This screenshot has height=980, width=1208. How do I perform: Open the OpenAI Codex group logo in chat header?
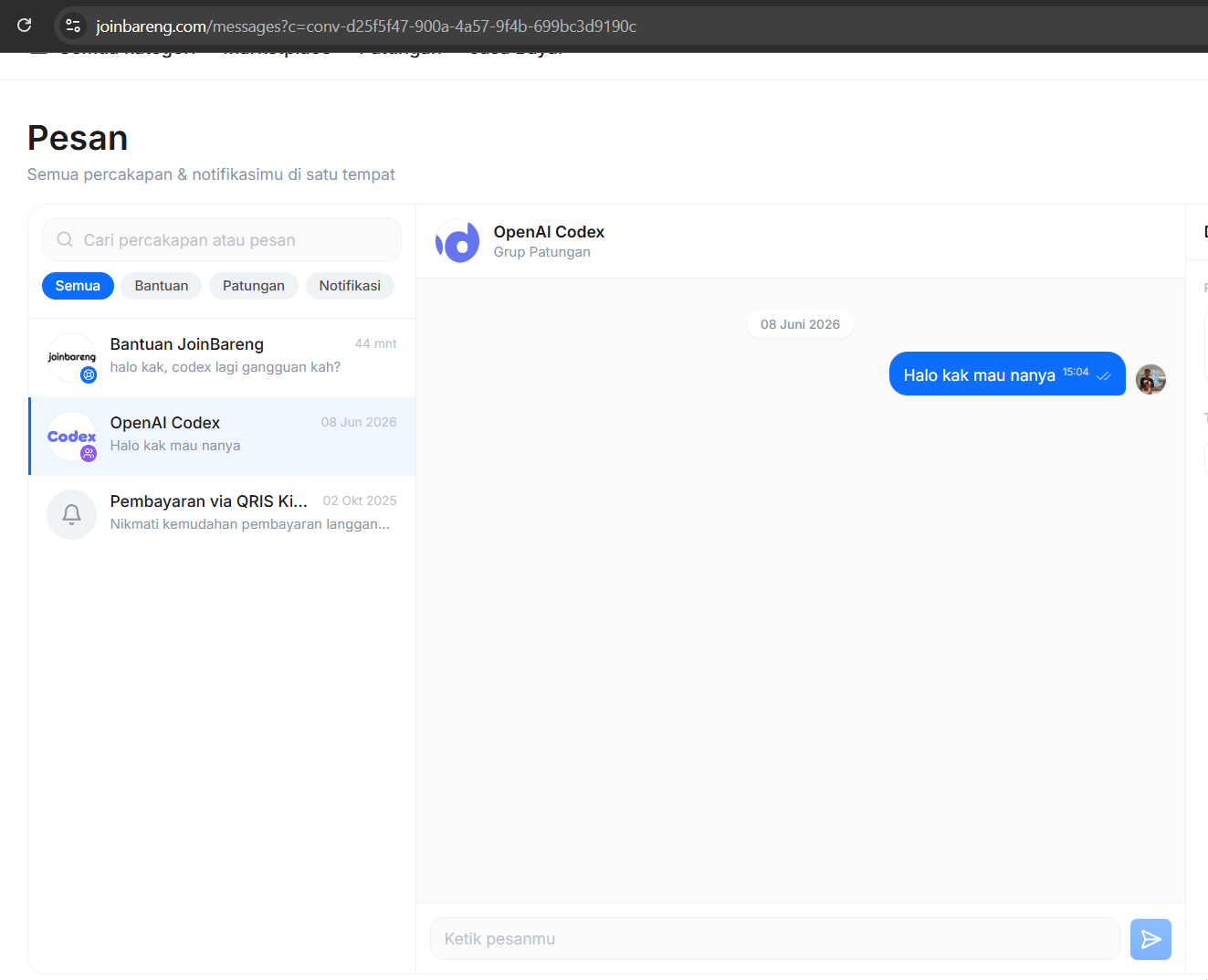click(x=457, y=241)
